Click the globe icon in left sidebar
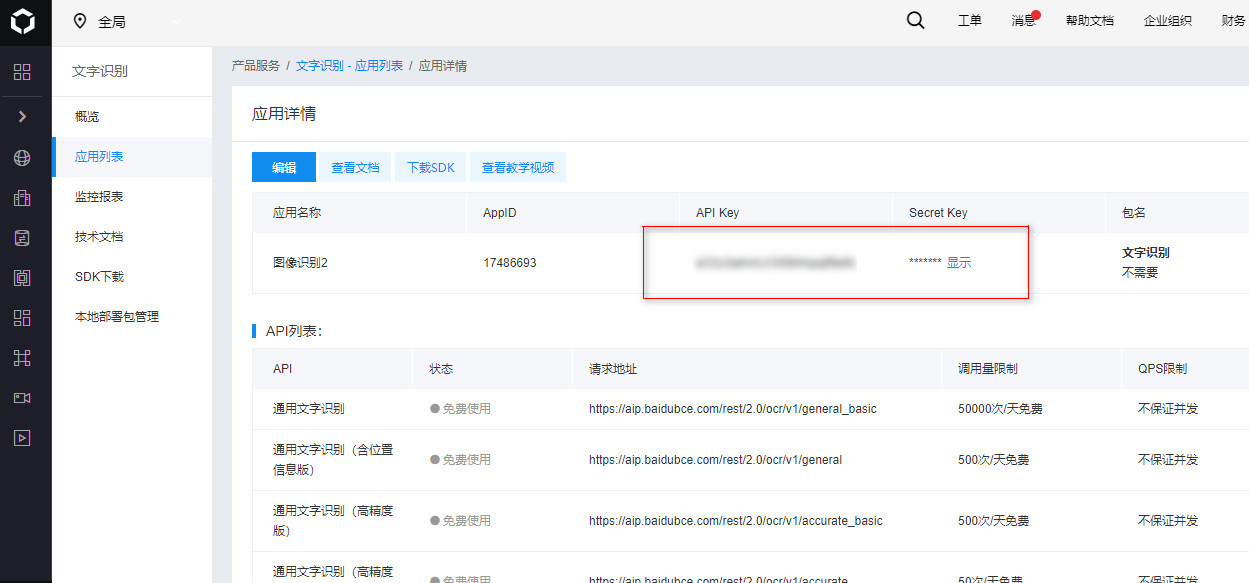The height and width of the screenshot is (583, 1249). [22, 158]
